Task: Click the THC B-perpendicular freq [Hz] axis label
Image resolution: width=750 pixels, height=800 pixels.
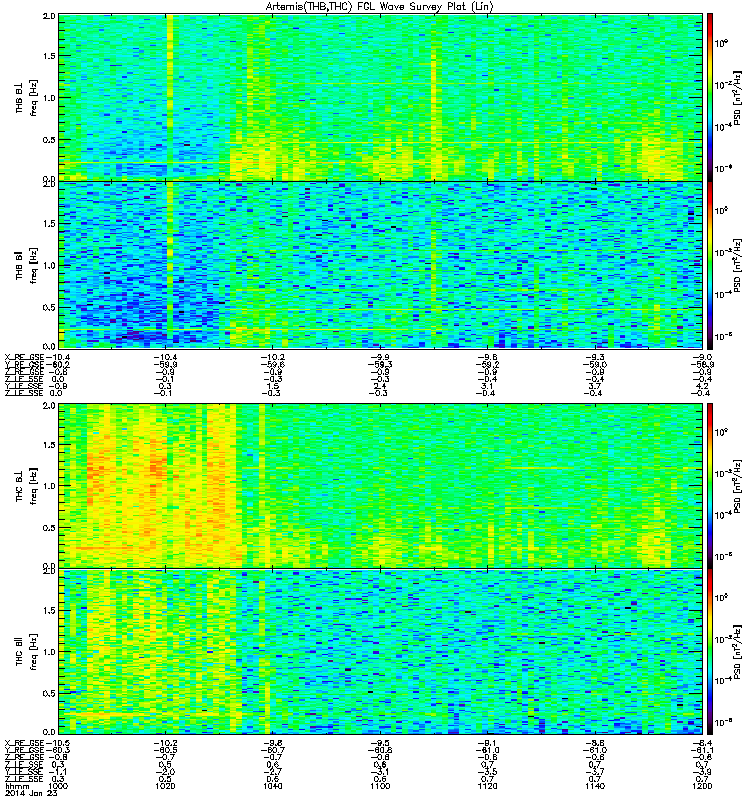Action: tap(34, 486)
